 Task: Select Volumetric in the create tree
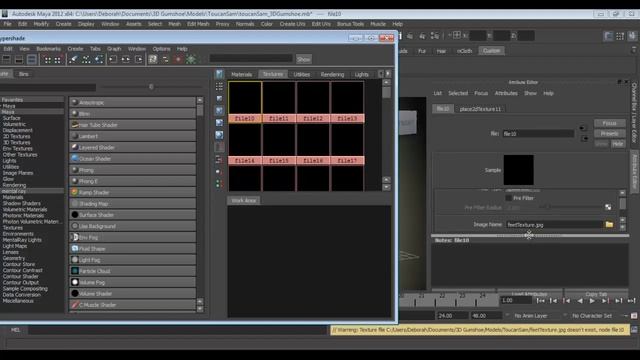(14, 124)
